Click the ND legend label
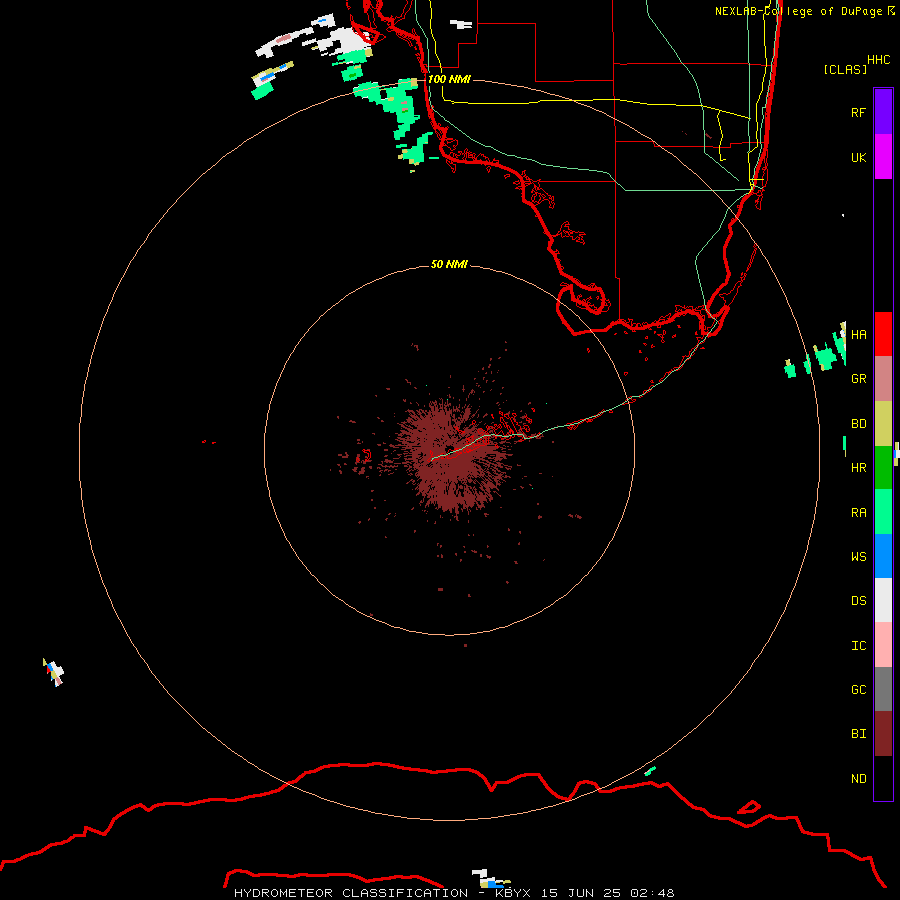 [858, 779]
